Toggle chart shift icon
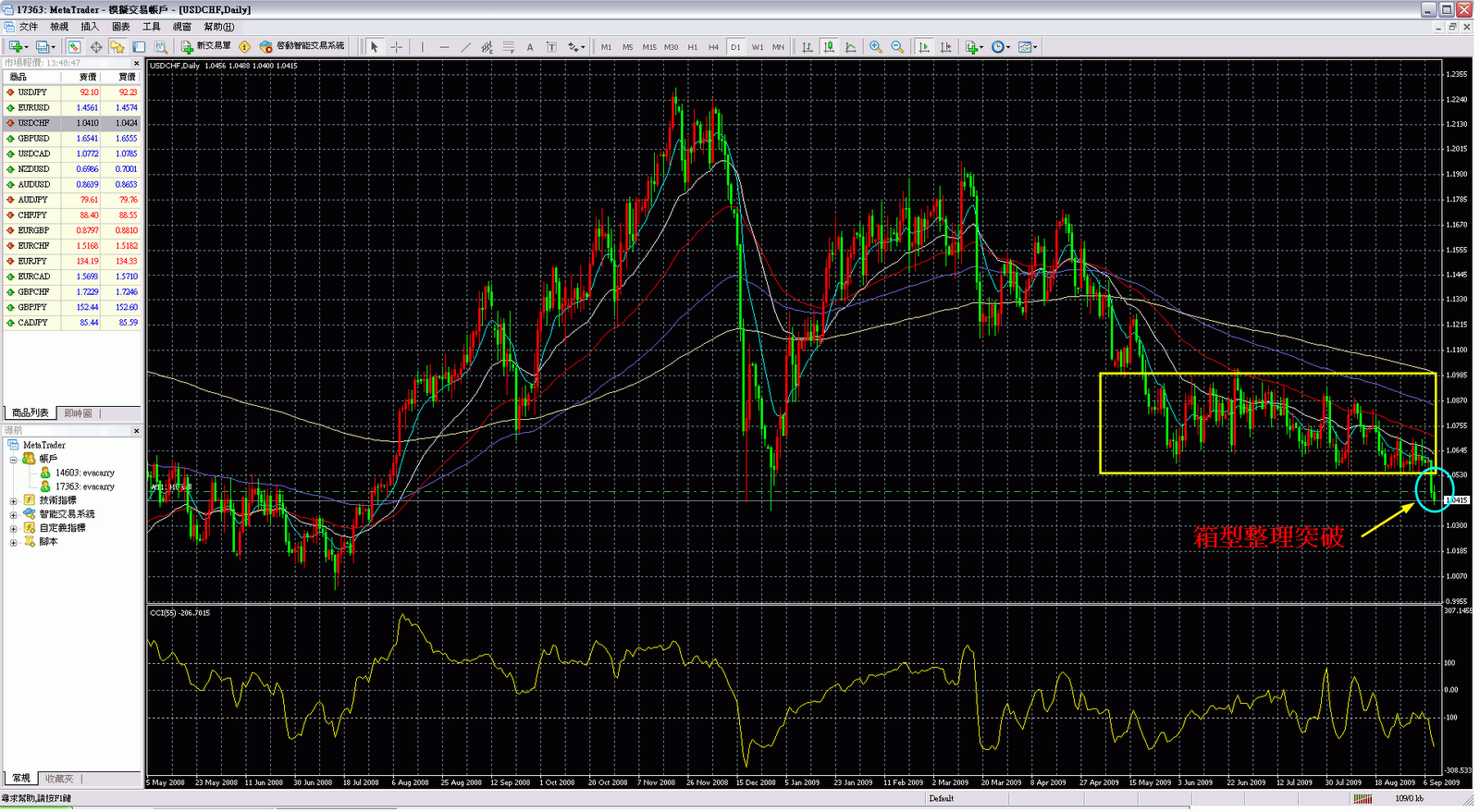This screenshot has width=1480, height=812. pyautogui.click(x=945, y=46)
